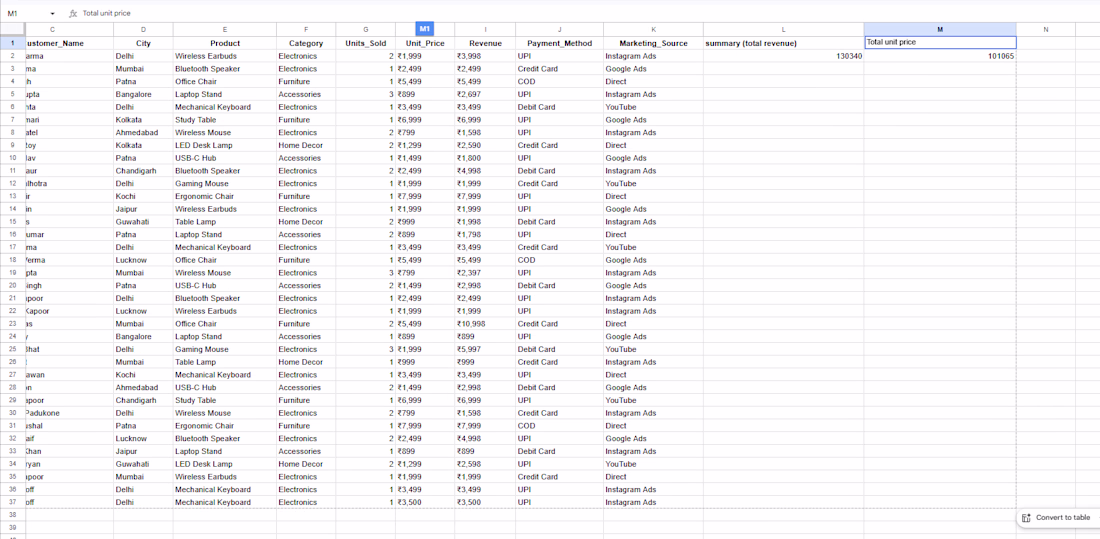Click the Chandigarh cell in row 11

coord(143,171)
